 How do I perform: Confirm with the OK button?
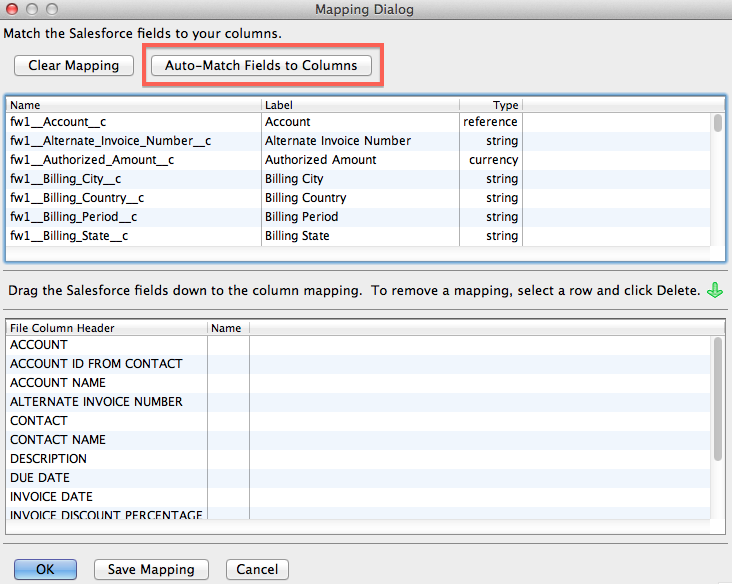click(45, 569)
